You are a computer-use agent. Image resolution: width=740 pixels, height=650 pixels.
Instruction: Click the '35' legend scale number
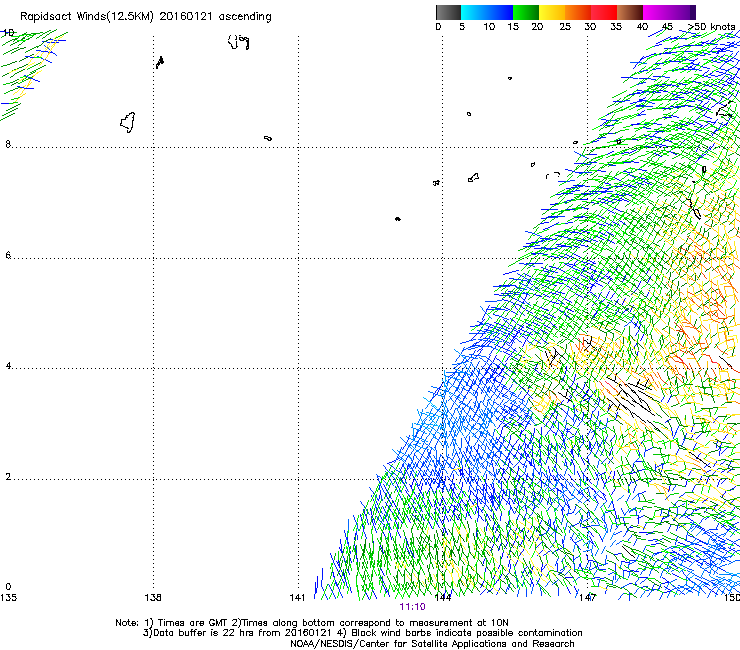pos(616,26)
